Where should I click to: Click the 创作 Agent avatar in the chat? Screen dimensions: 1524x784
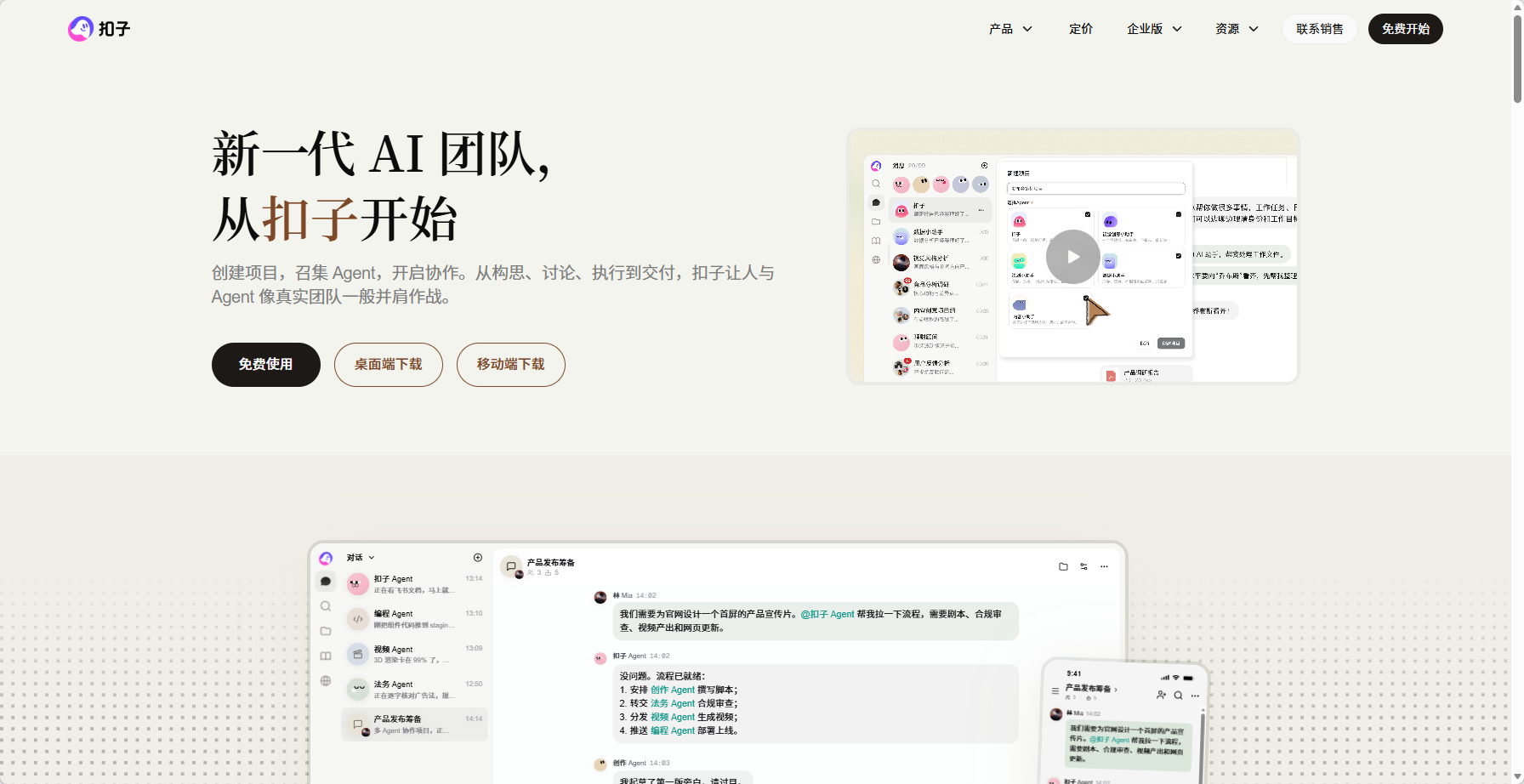click(600, 764)
